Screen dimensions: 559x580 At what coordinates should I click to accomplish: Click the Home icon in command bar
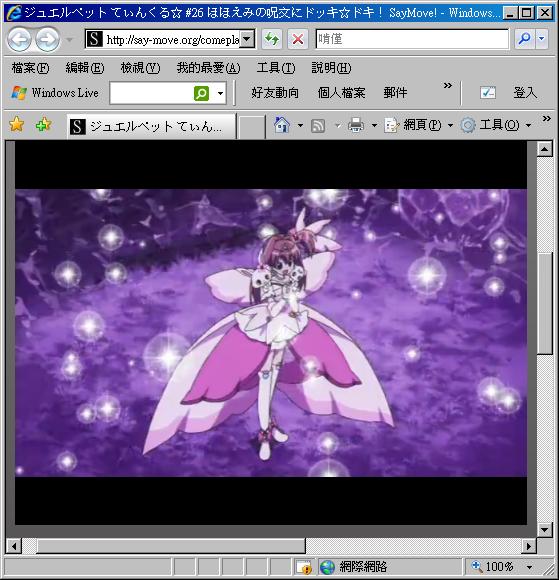[x=282, y=125]
